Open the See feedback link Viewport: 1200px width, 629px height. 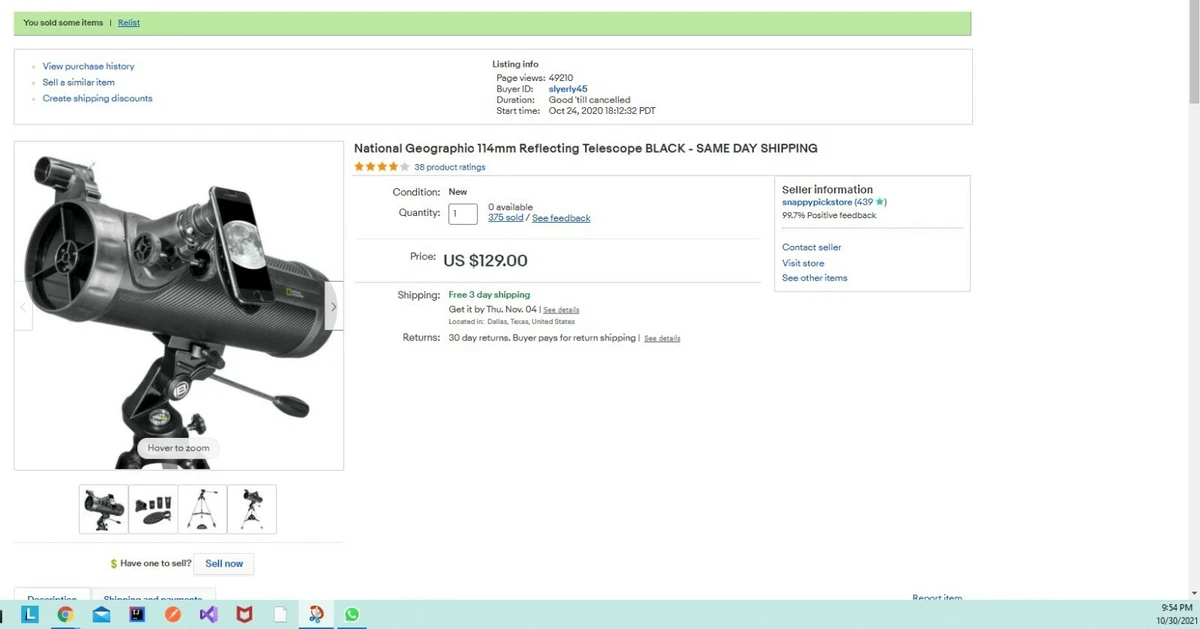561,218
